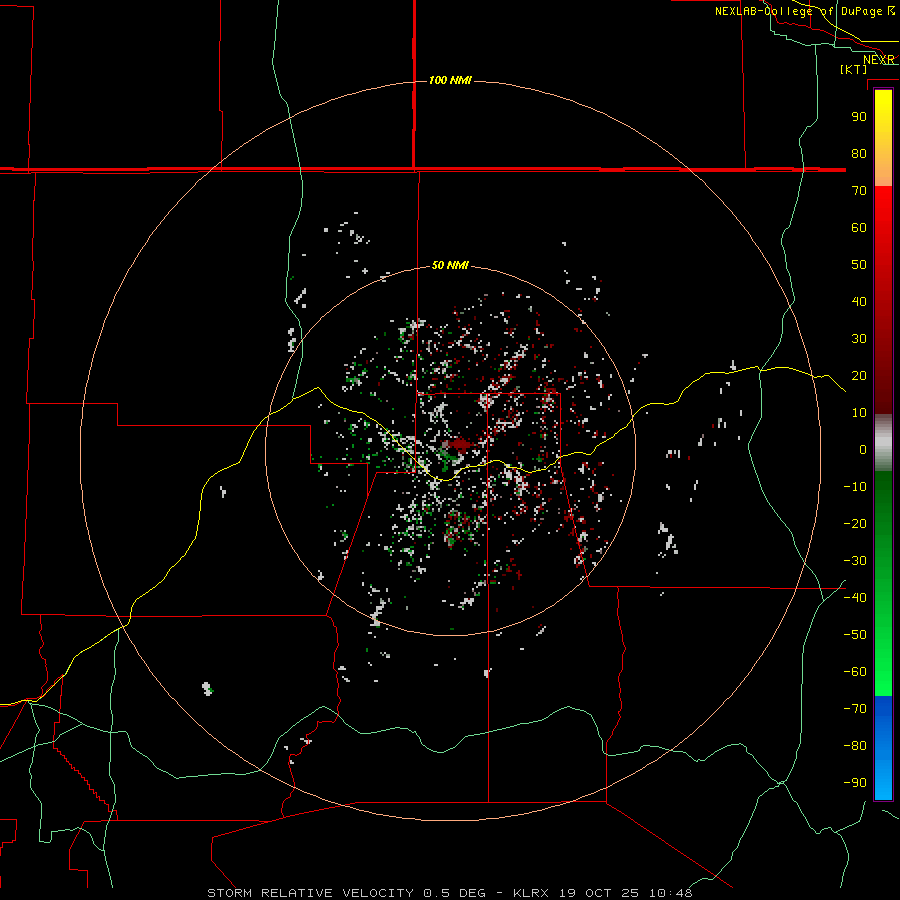Screen dimensions: 900x900
Task: Click the "100 NMI" range ring label
Action: click(x=450, y=80)
